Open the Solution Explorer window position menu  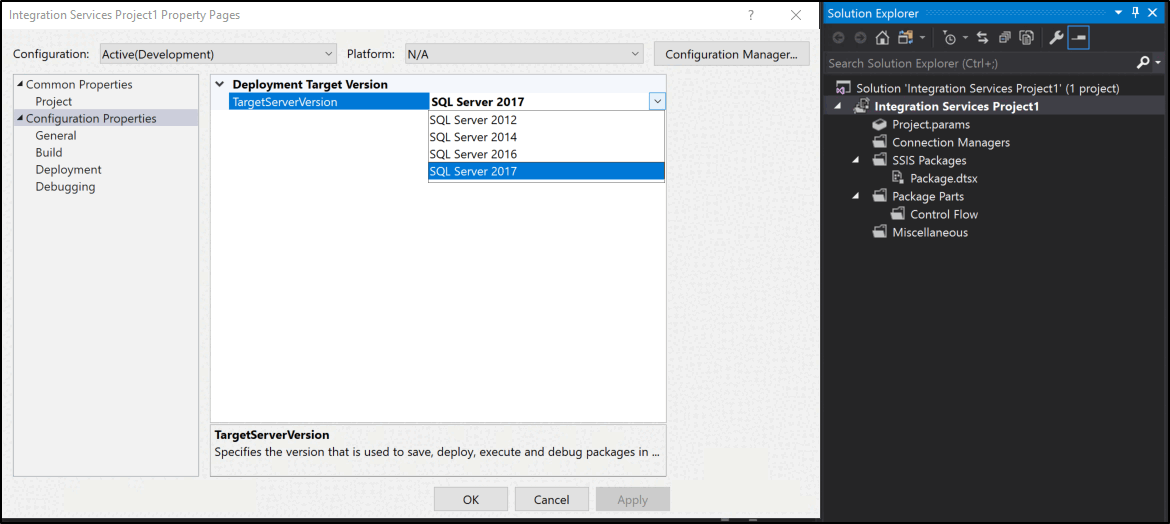point(1118,13)
